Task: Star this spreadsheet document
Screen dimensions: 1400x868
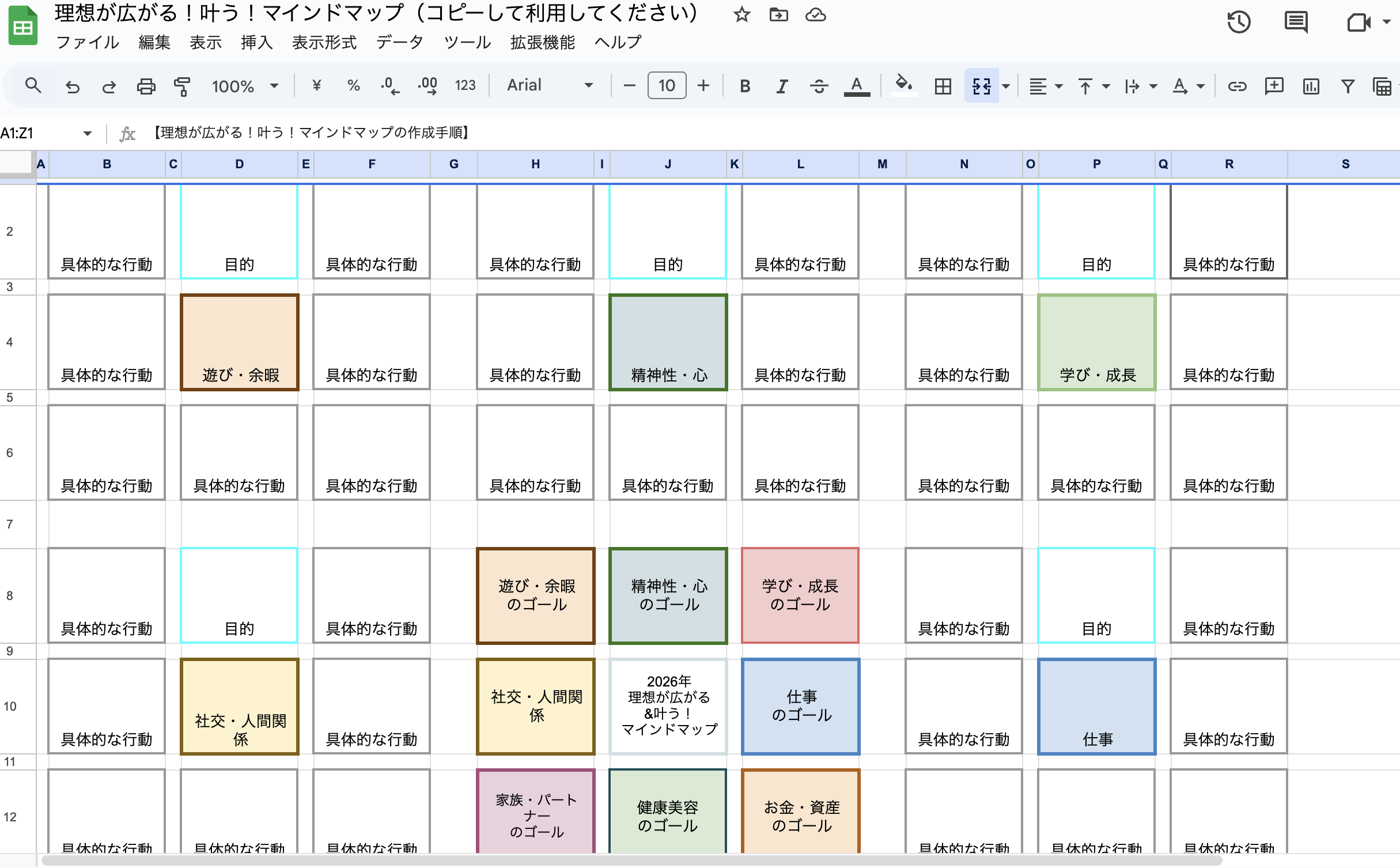Action: pyautogui.click(x=741, y=14)
